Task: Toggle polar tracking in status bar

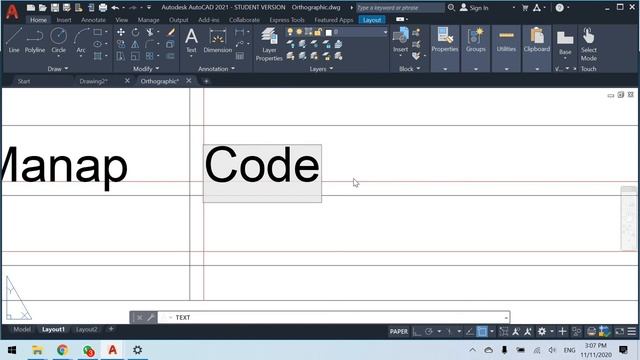Action: click(x=429, y=331)
